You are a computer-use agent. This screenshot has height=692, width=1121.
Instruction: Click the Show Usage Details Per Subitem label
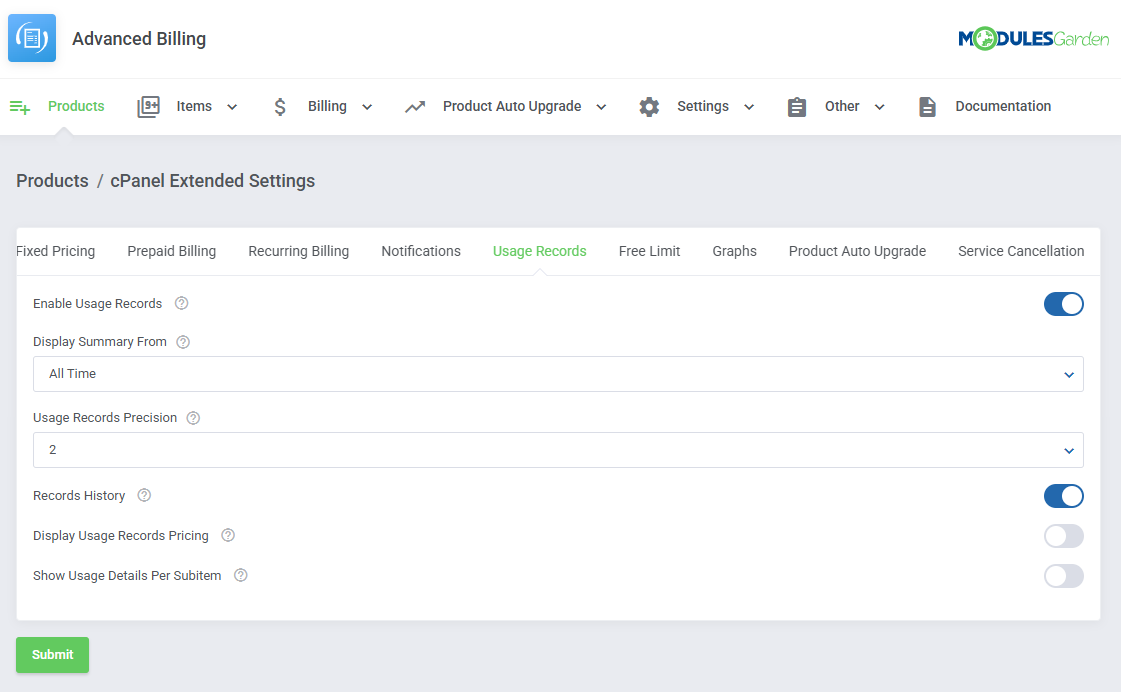127,575
